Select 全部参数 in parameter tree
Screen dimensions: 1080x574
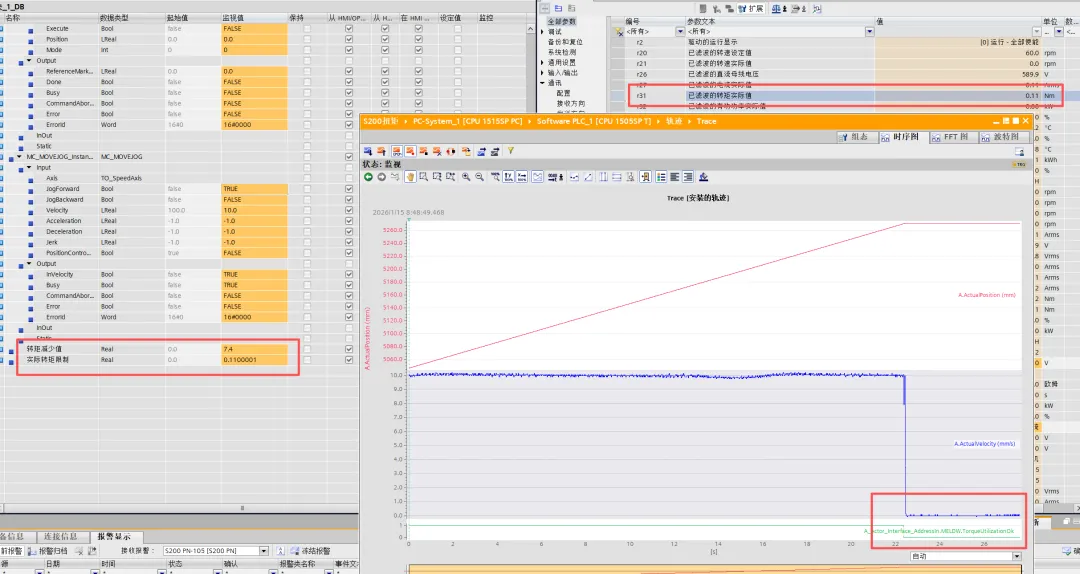coord(561,20)
